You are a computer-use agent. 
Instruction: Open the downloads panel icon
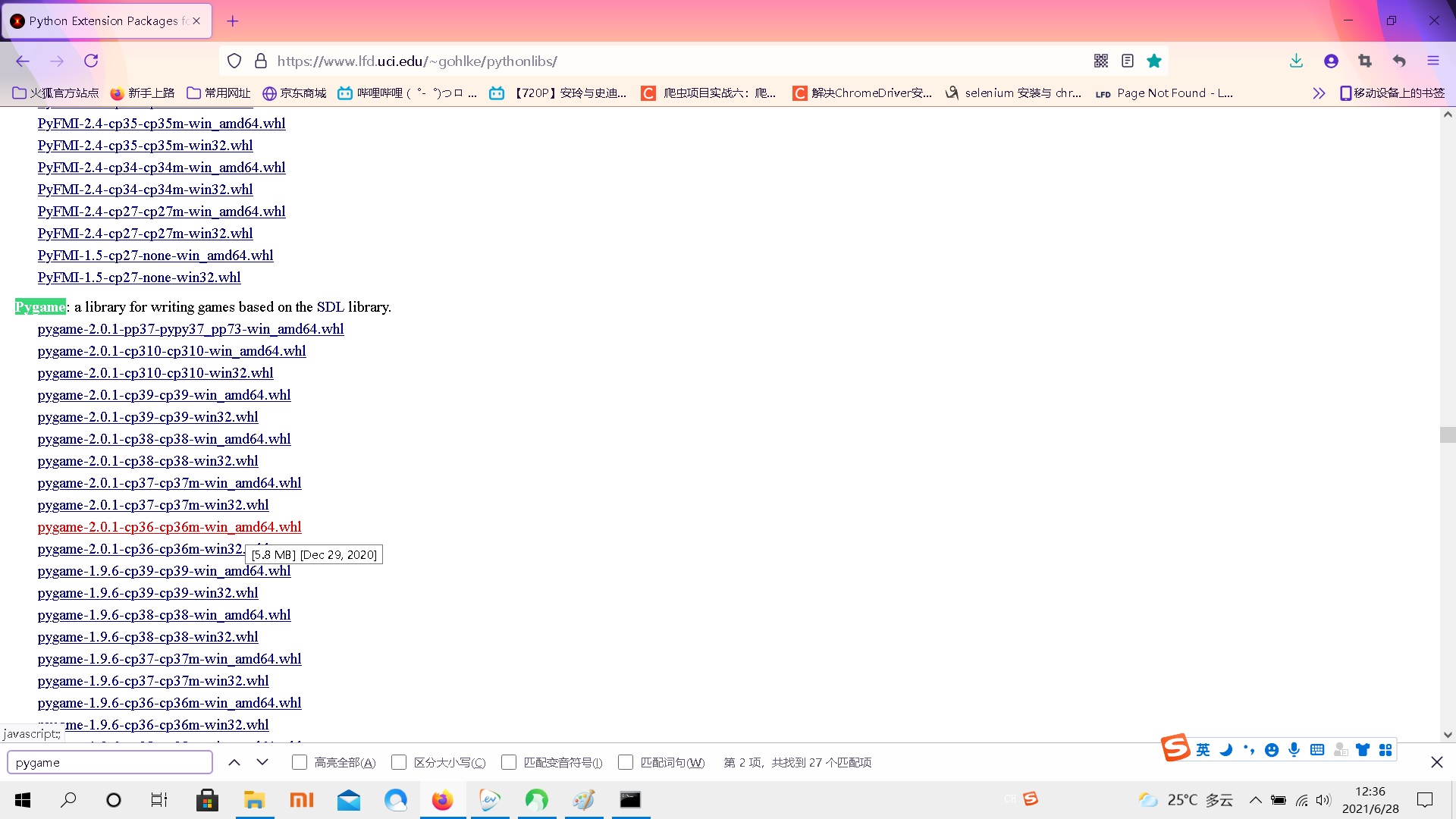1296,61
